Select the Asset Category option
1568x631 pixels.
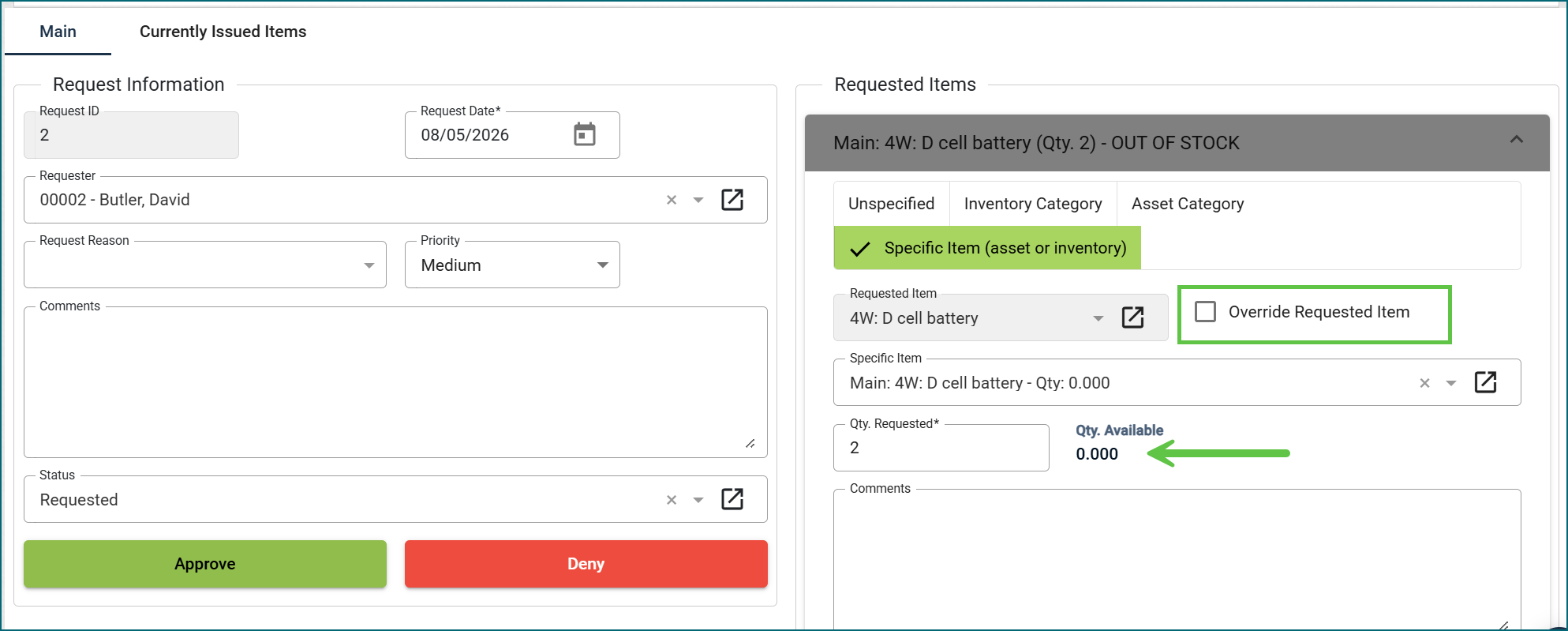pyautogui.click(x=1188, y=204)
